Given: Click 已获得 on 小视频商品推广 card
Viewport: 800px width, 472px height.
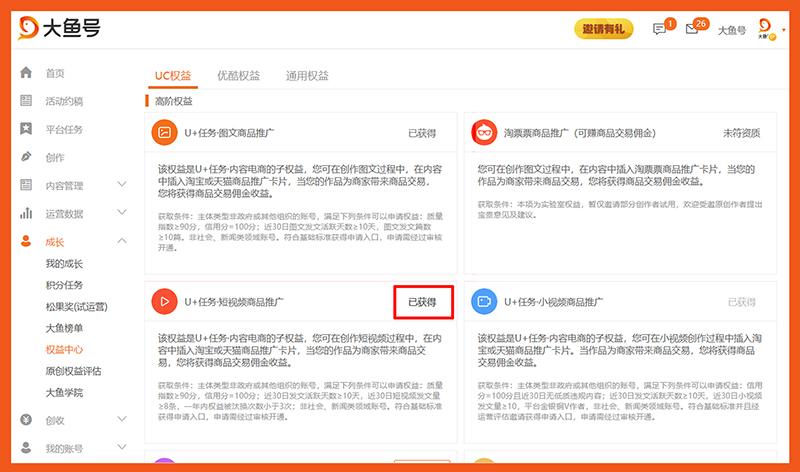Looking at the screenshot, I should point(741,302).
